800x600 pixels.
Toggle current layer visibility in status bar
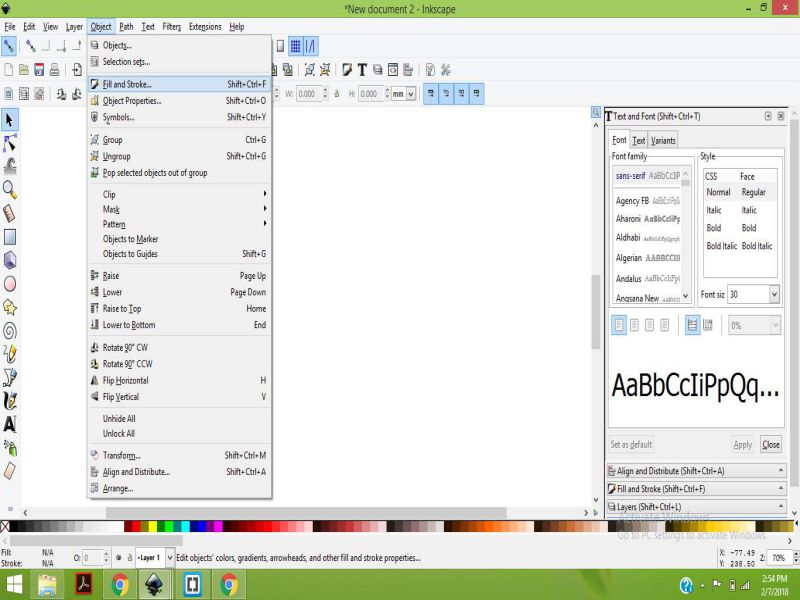[118, 558]
